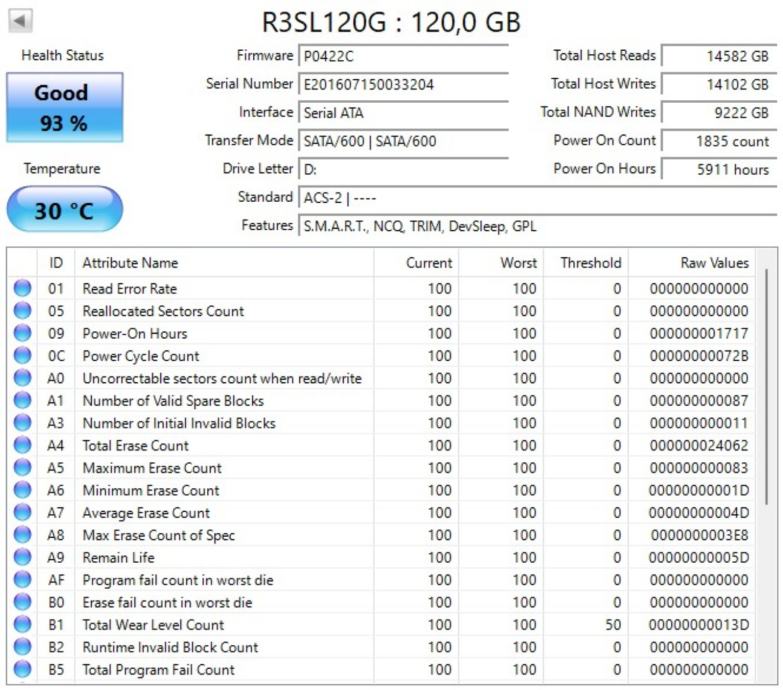Click the Total NAND Writes value 9222 GB

720,113
